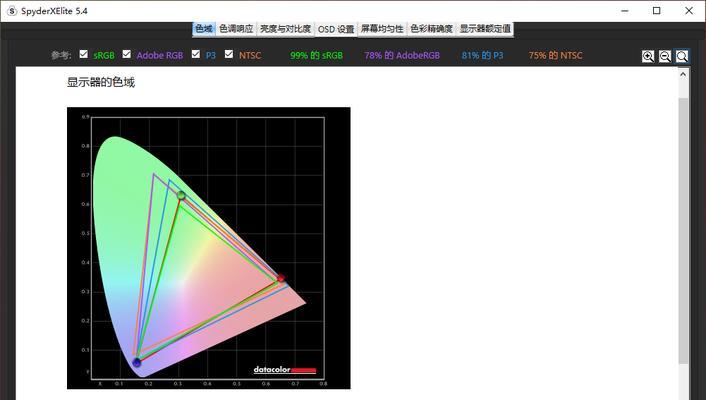706x400 pixels.
Task: Select the 色域 tab
Action: coord(204,29)
